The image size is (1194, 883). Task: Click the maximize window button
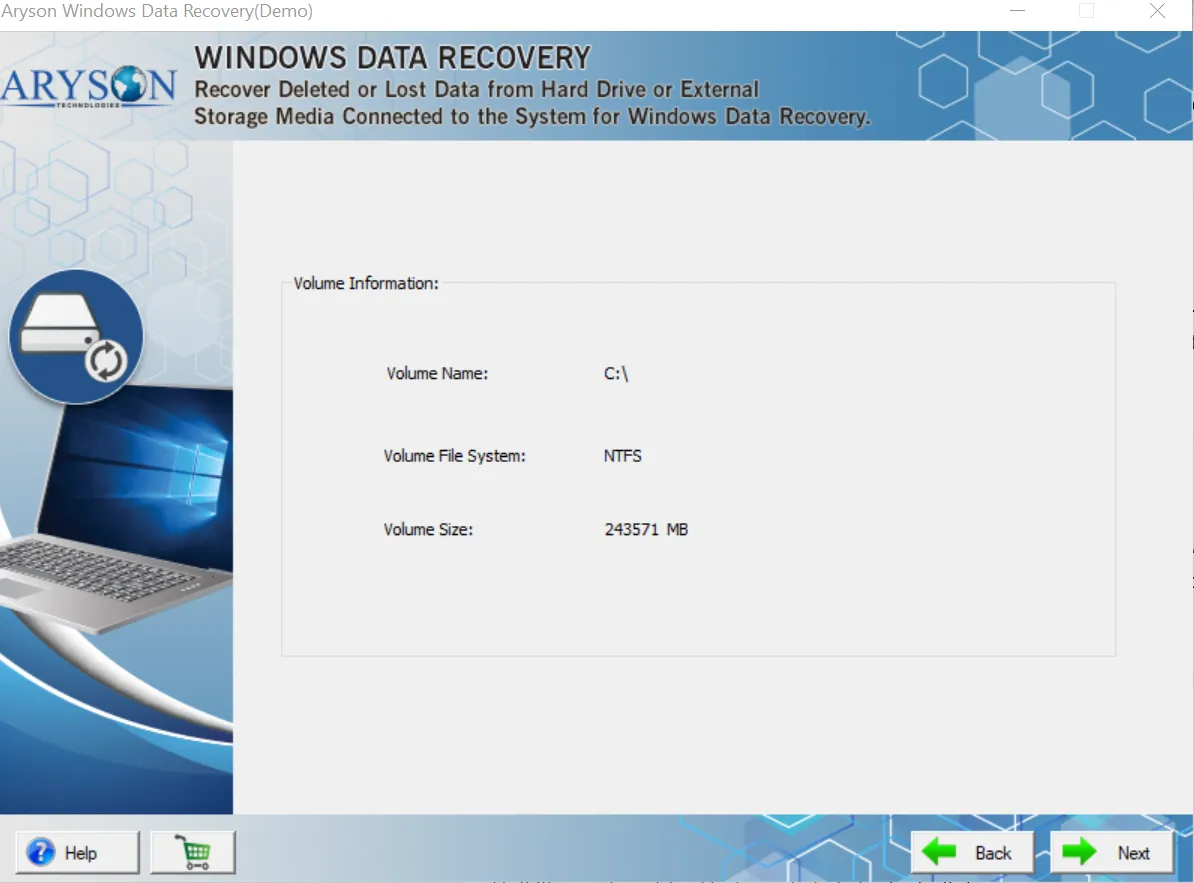pyautogui.click(x=1086, y=12)
